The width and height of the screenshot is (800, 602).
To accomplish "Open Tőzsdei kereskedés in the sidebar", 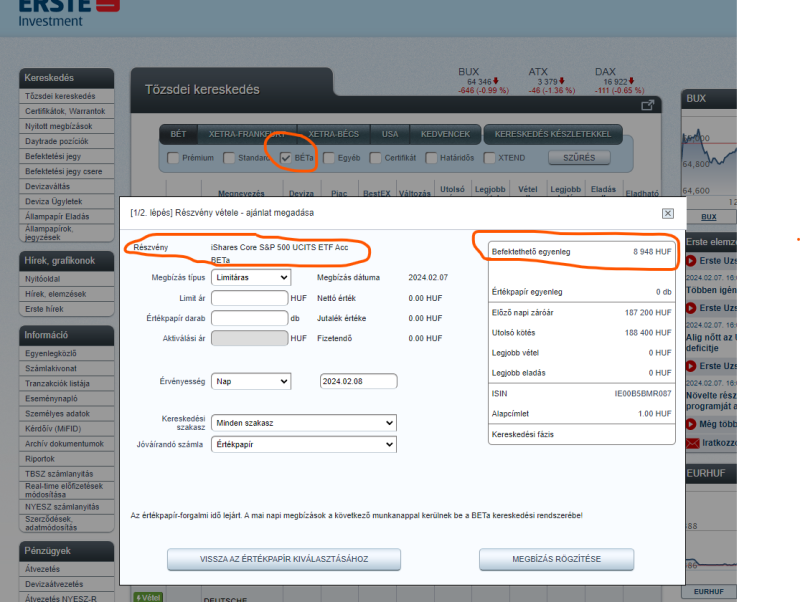I will click(x=66, y=96).
